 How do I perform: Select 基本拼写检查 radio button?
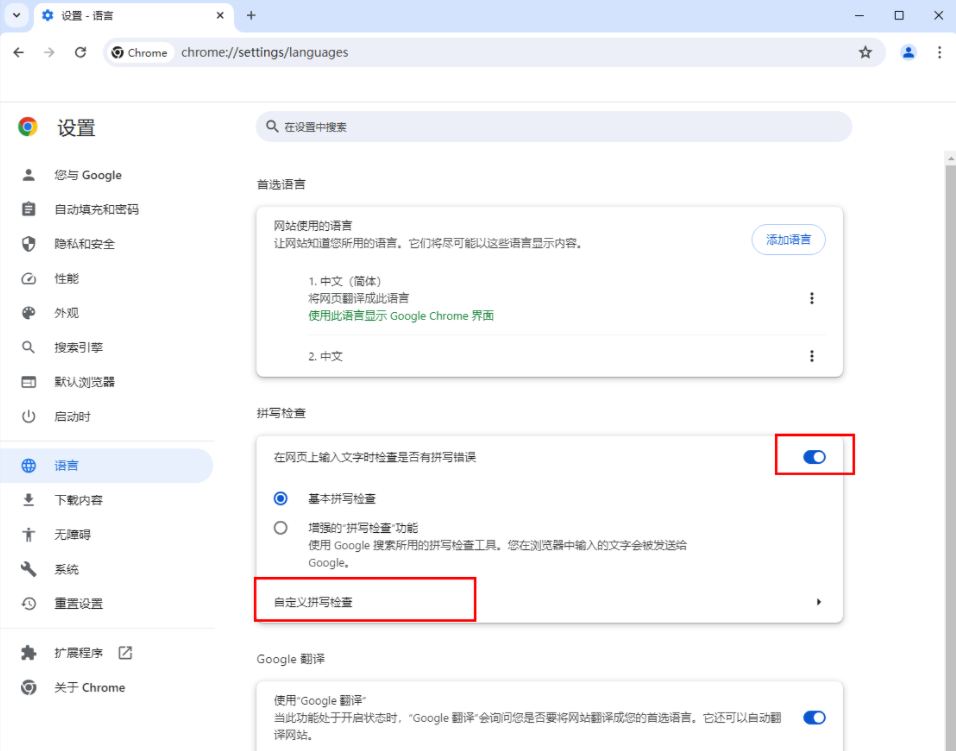(x=280, y=499)
